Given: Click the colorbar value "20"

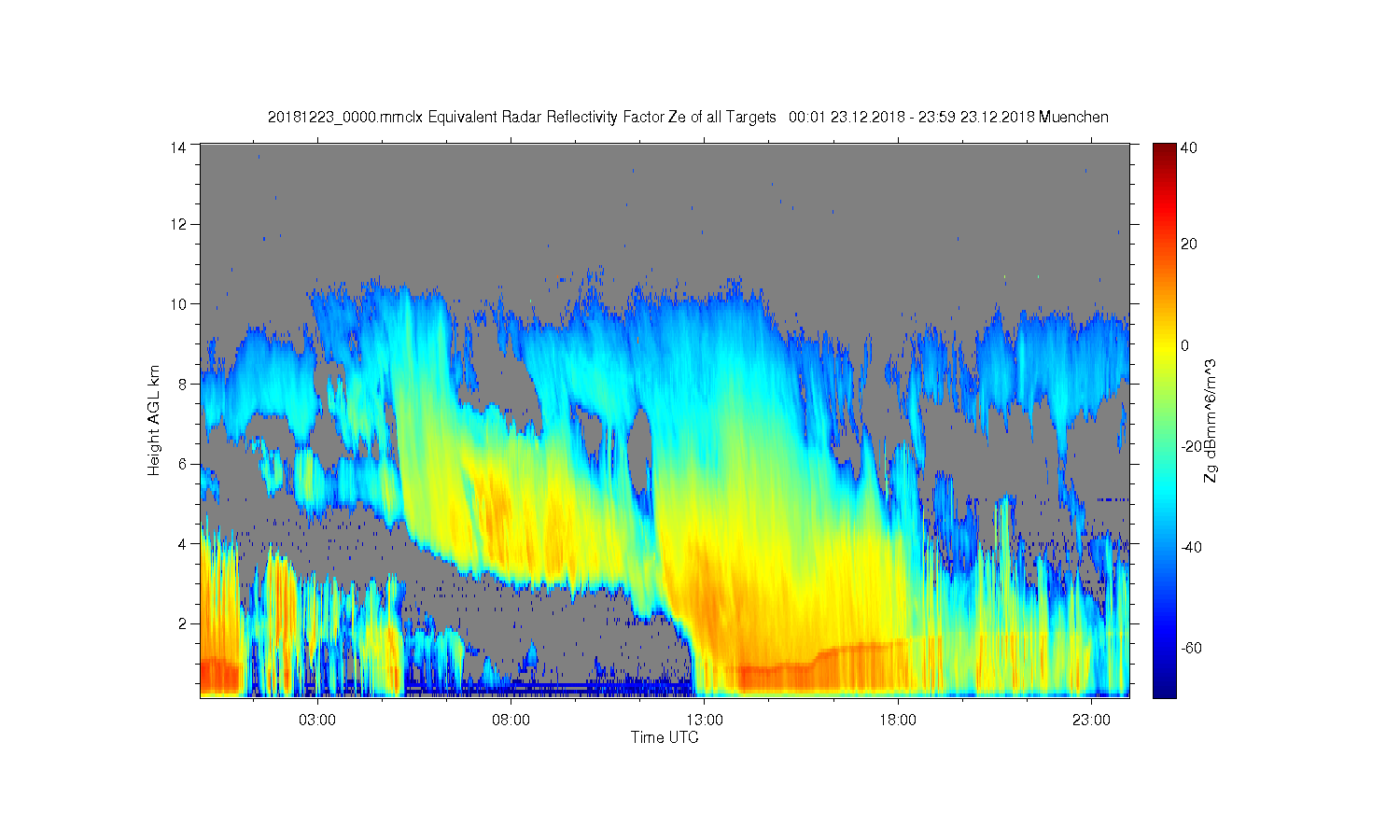Looking at the screenshot, I should tap(1189, 245).
